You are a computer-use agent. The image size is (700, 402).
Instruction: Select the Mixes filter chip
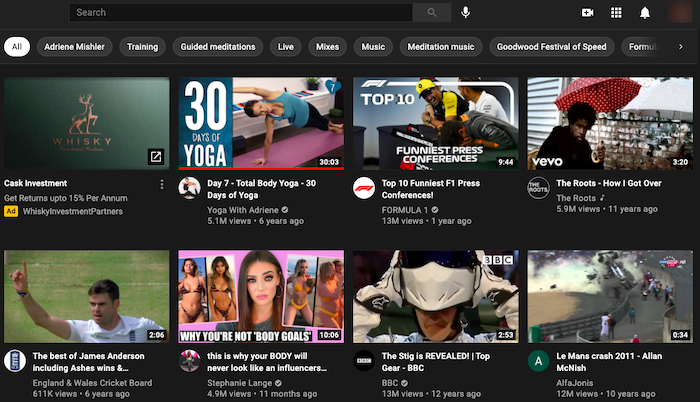(327, 46)
